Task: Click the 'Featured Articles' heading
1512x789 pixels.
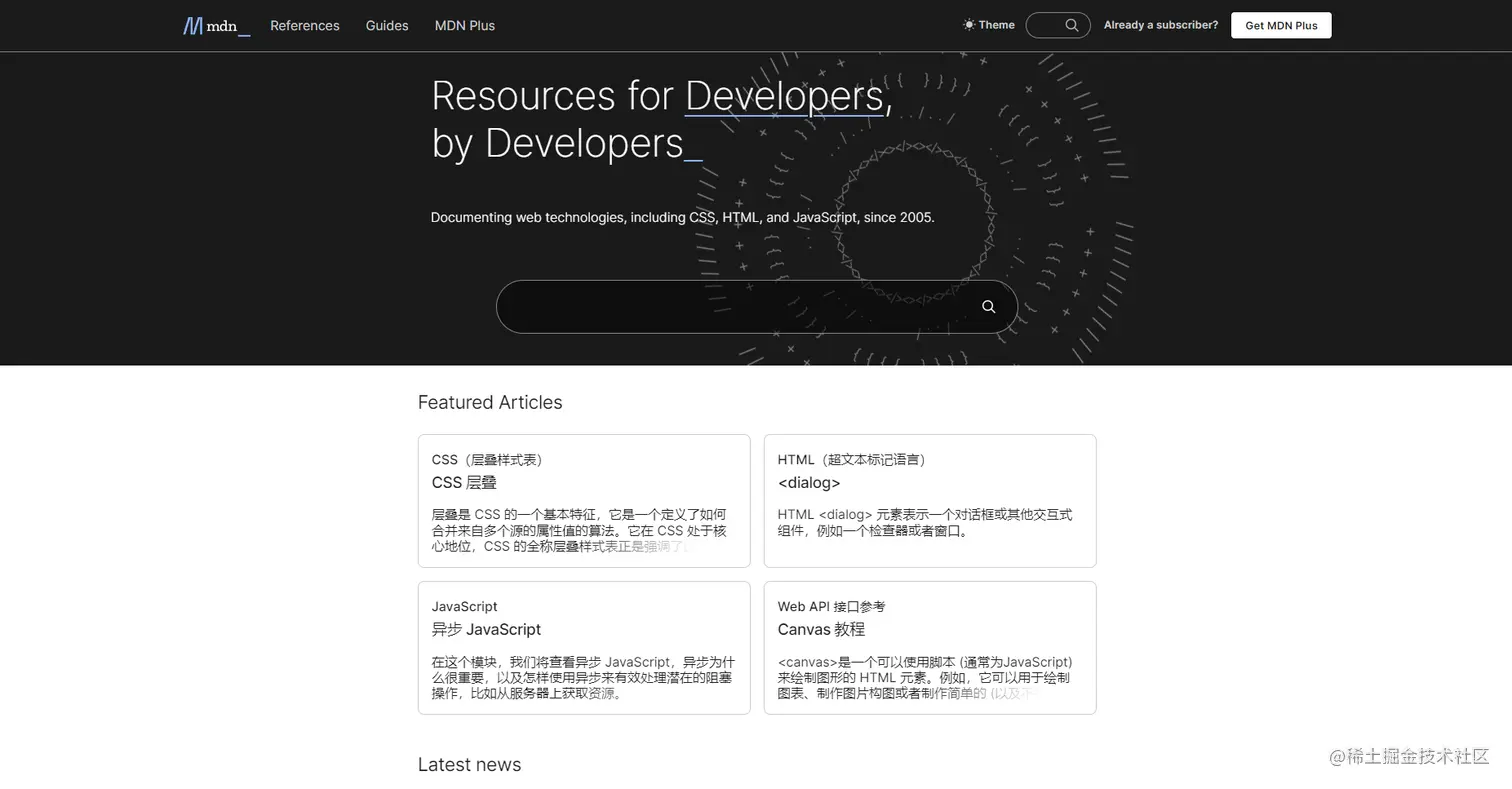Action: click(x=490, y=402)
